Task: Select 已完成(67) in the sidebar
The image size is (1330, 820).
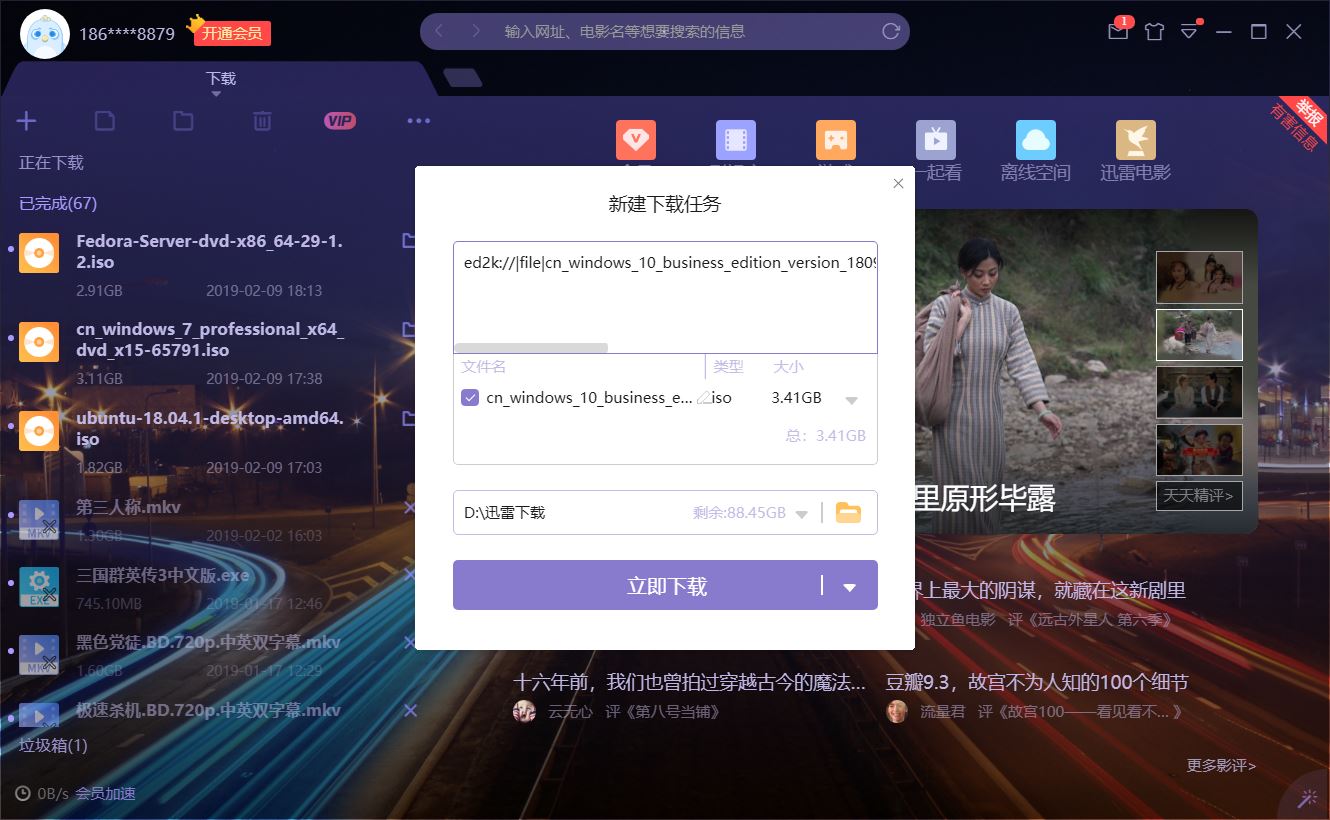Action: [x=58, y=203]
